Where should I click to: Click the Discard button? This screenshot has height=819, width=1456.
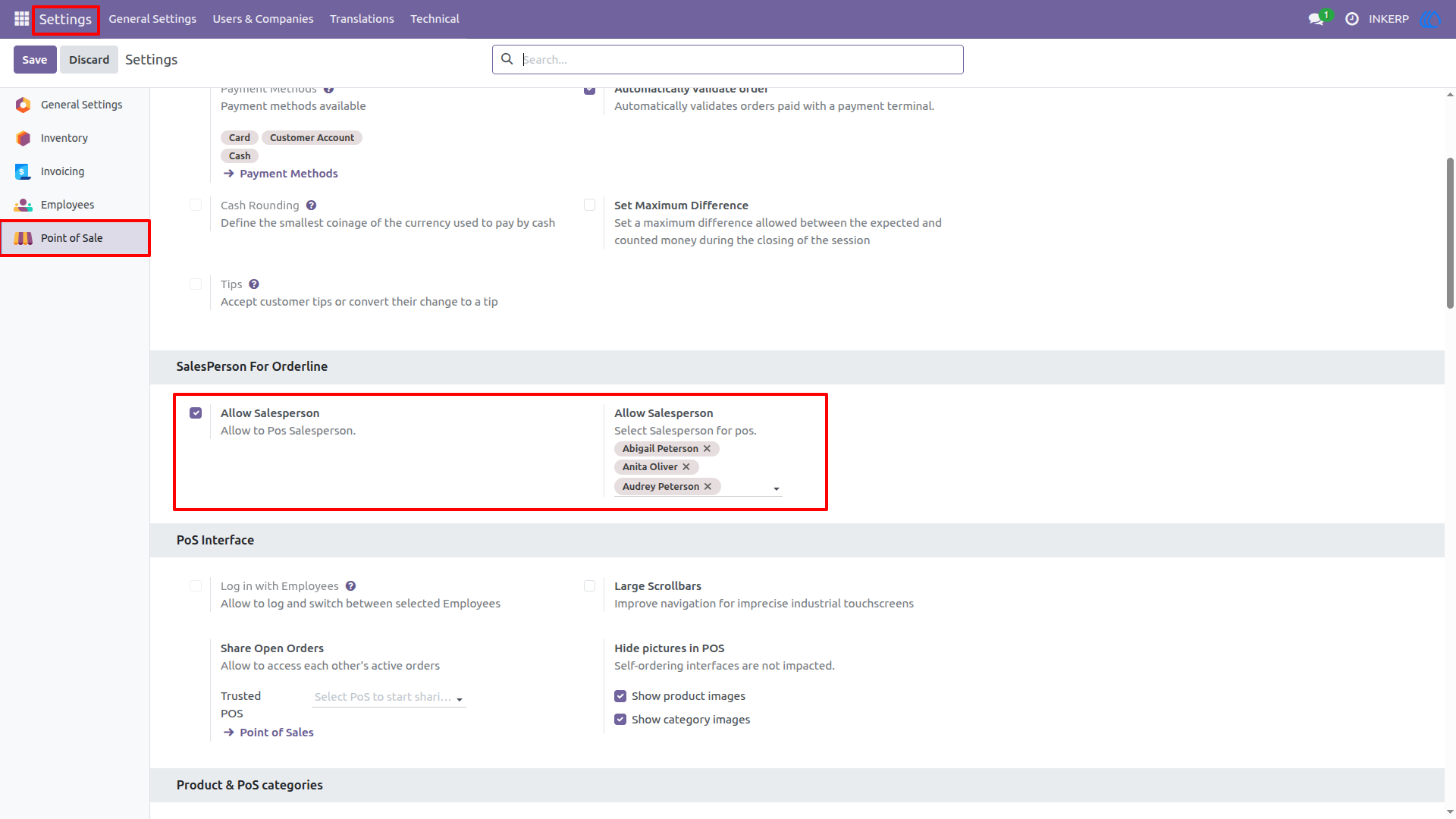pos(89,60)
